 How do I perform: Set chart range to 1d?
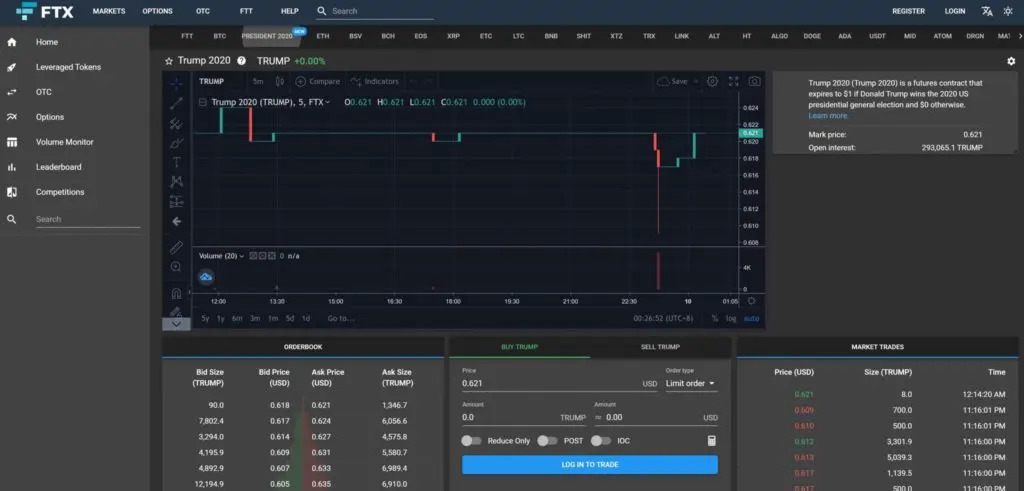(306, 319)
